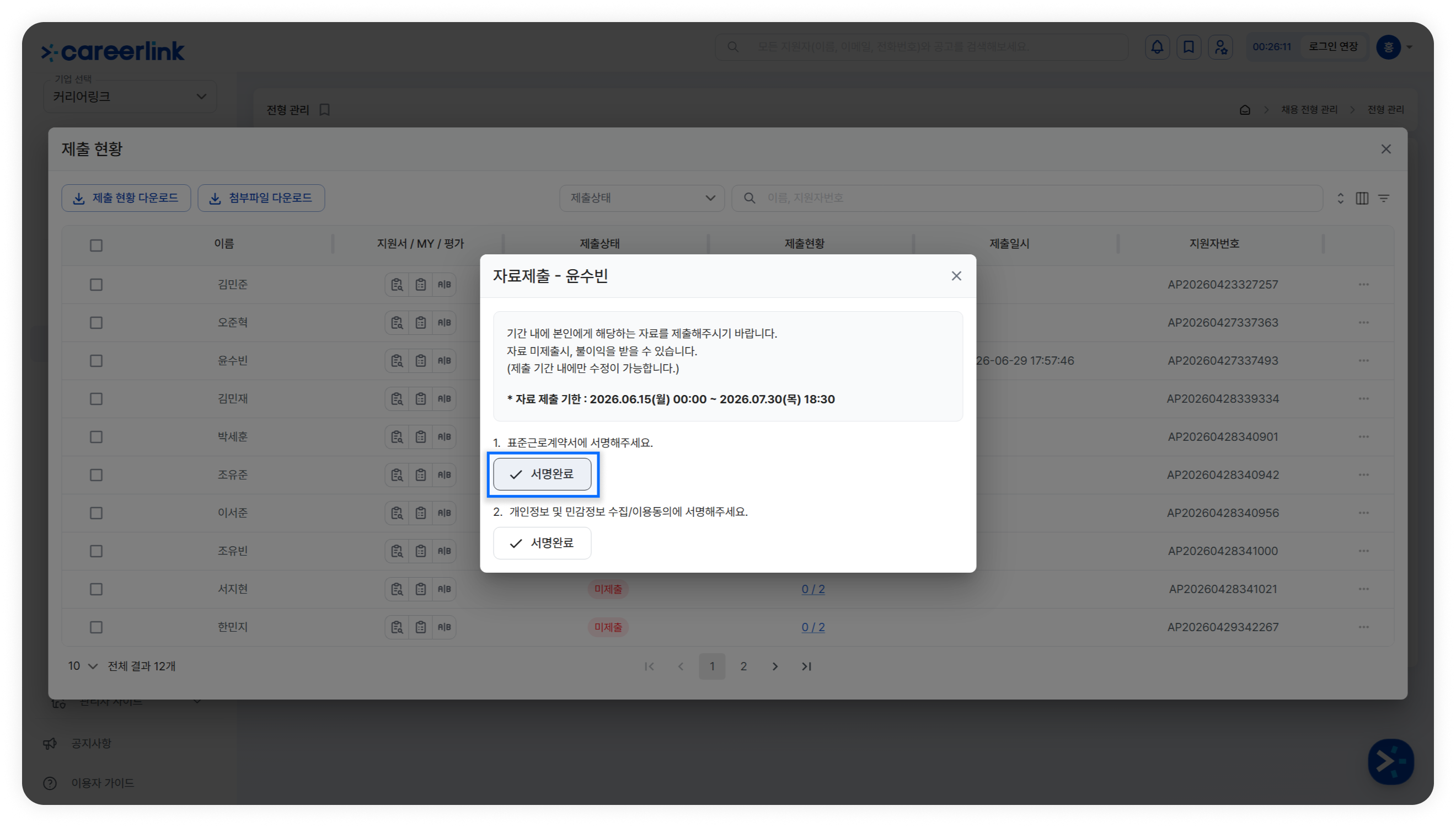Go to home via breadcrumb house icon
The height and width of the screenshot is (827, 1456).
(1245, 110)
